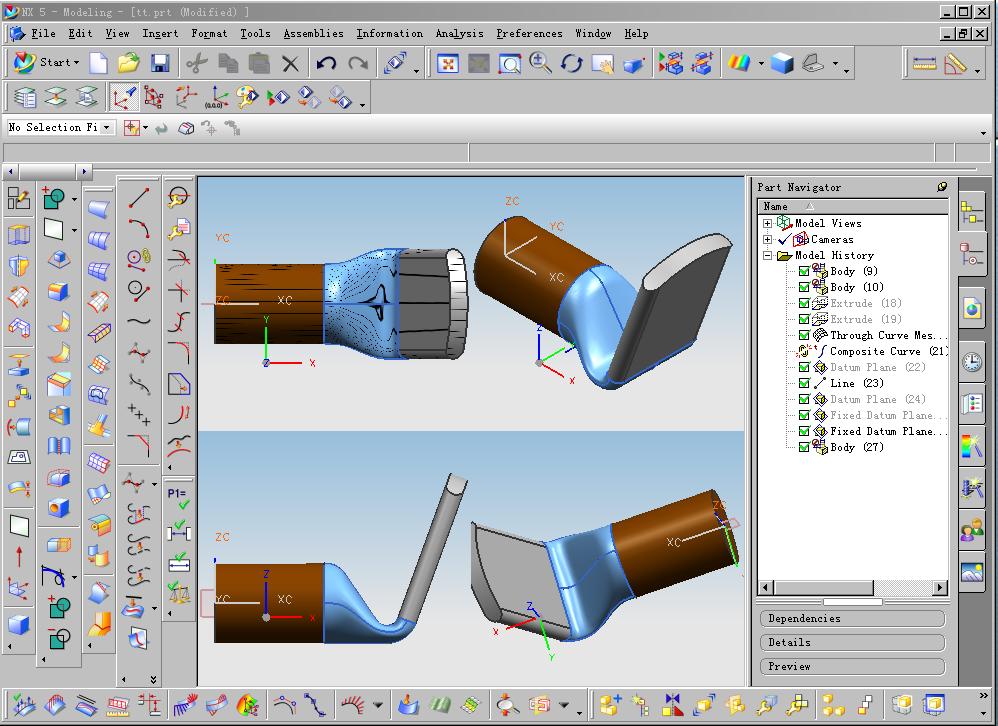998x726 pixels.
Task: Click the Undo arrow icon
Action: pyautogui.click(x=326, y=64)
